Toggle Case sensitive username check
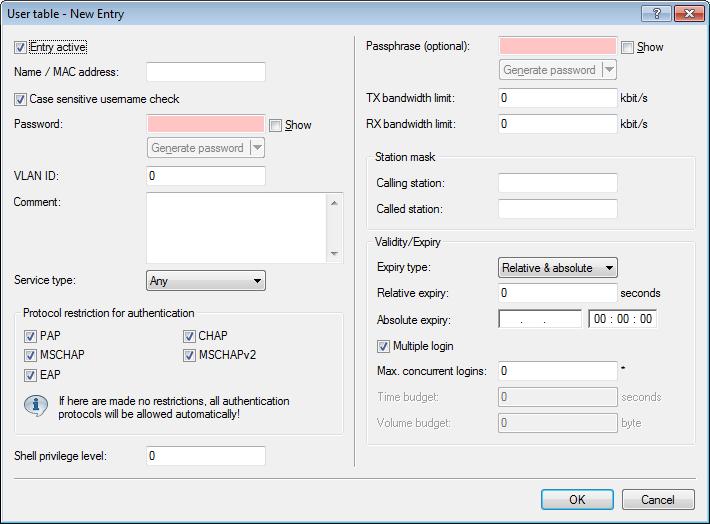710x524 pixels. [x=21, y=99]
